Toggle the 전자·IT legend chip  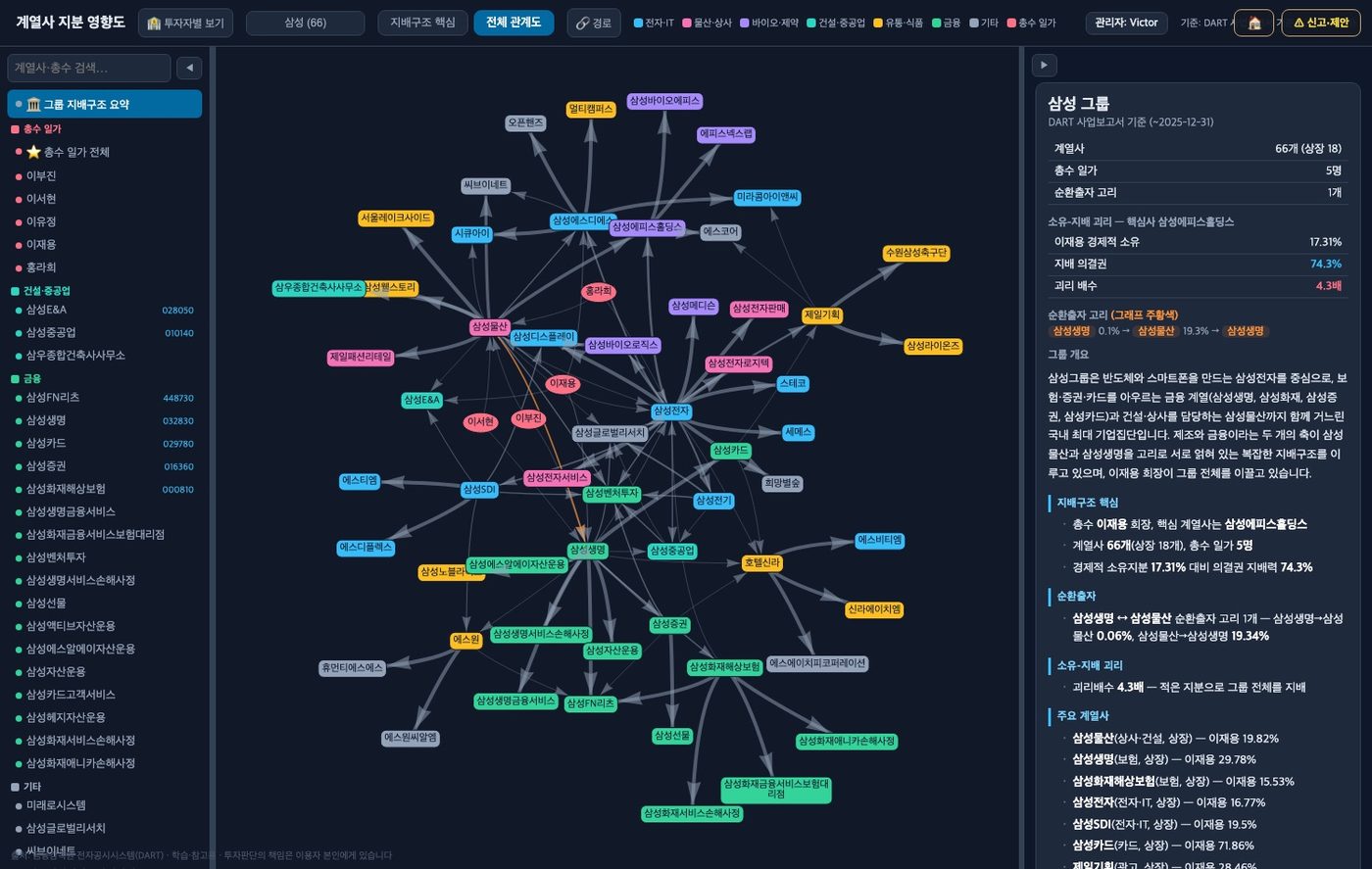654,23
